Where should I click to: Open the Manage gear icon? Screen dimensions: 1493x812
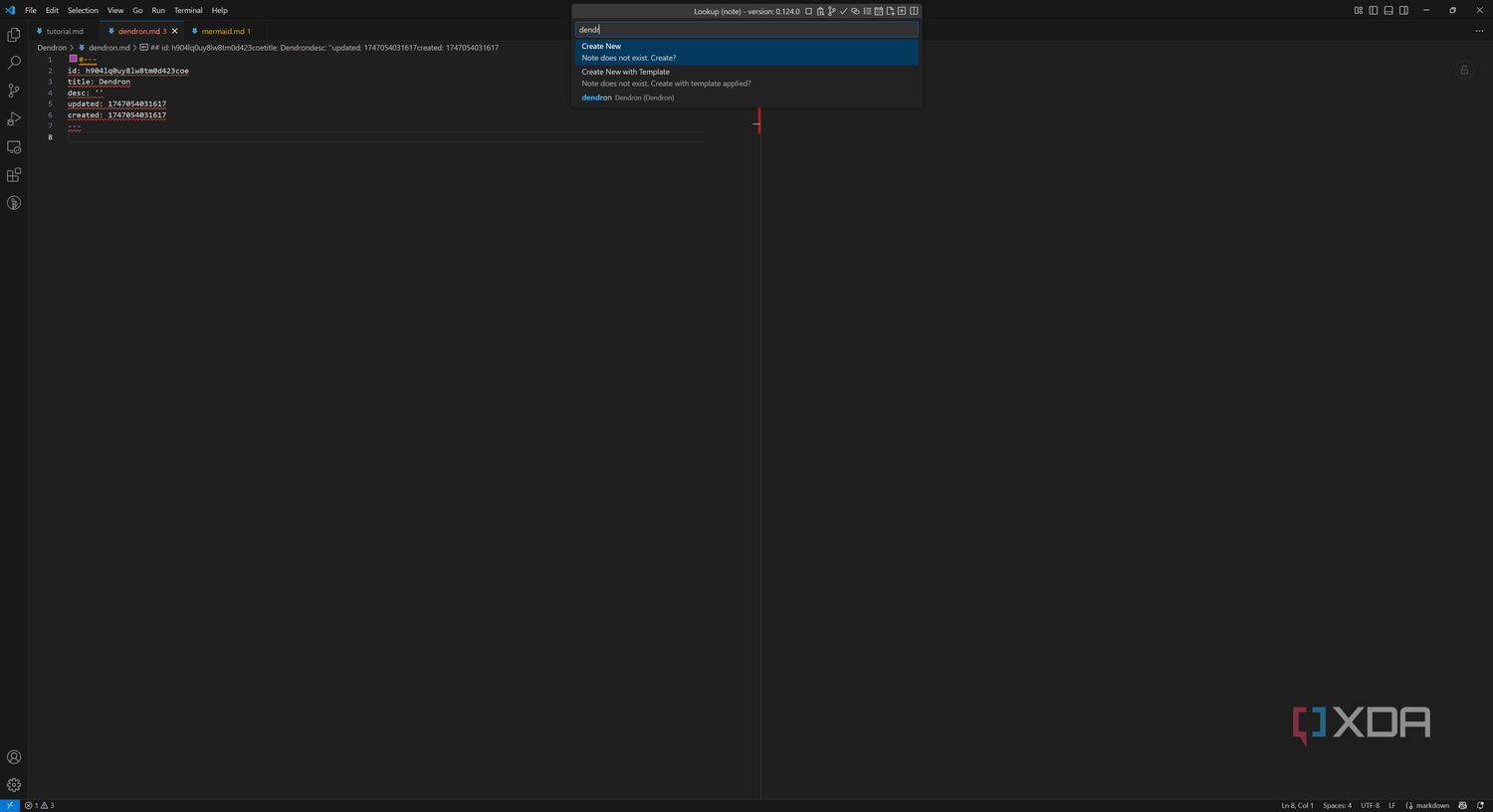(14, 785)
